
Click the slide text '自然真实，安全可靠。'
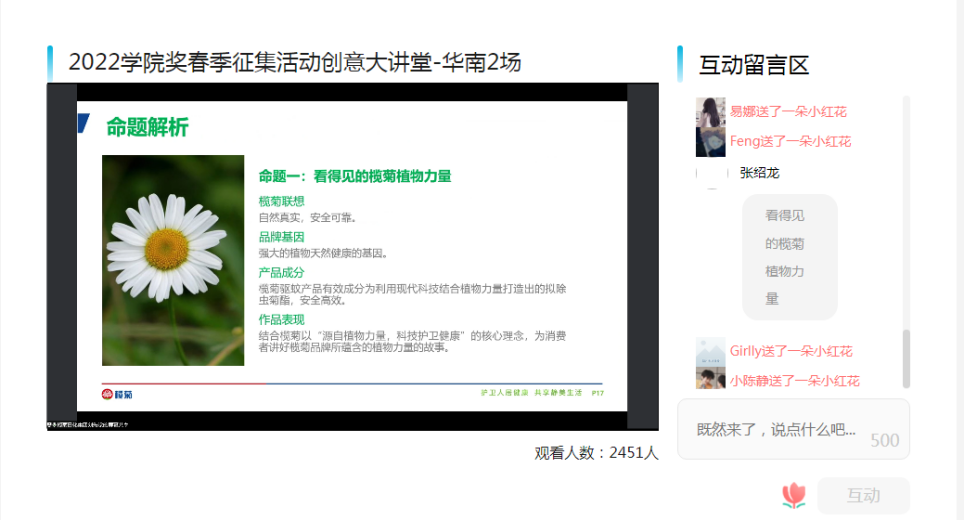(x=308, y=218)
